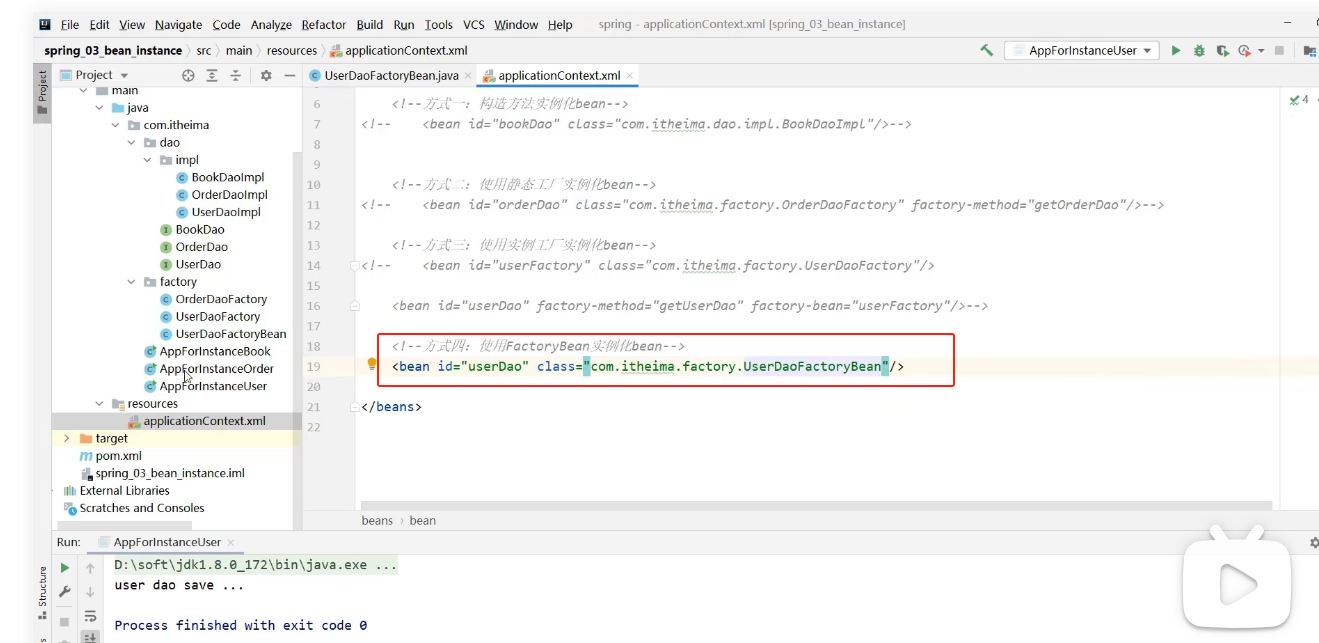
Task: Select UserDaoImpl class in the tree
Action: tap(218, 212)
